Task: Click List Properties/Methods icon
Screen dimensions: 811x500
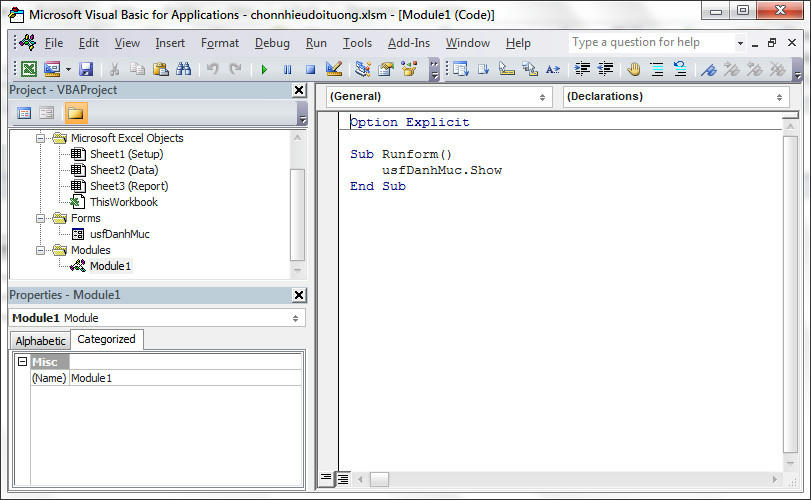Action: [x=460, y=69]
